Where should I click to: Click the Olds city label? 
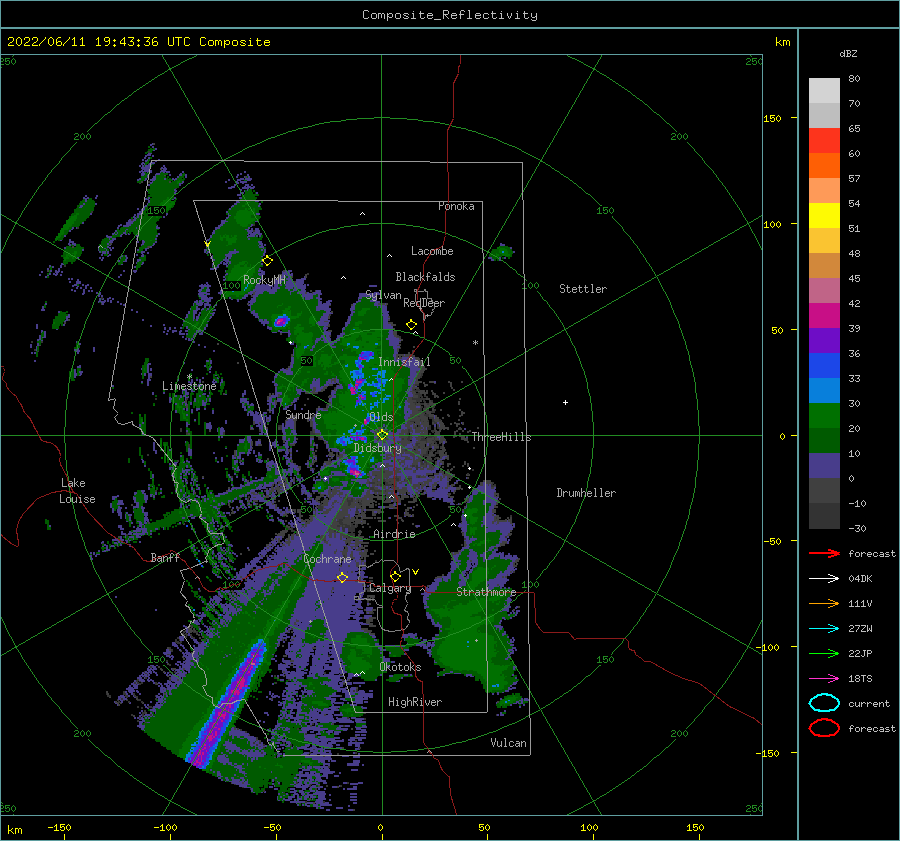point(381,417)
